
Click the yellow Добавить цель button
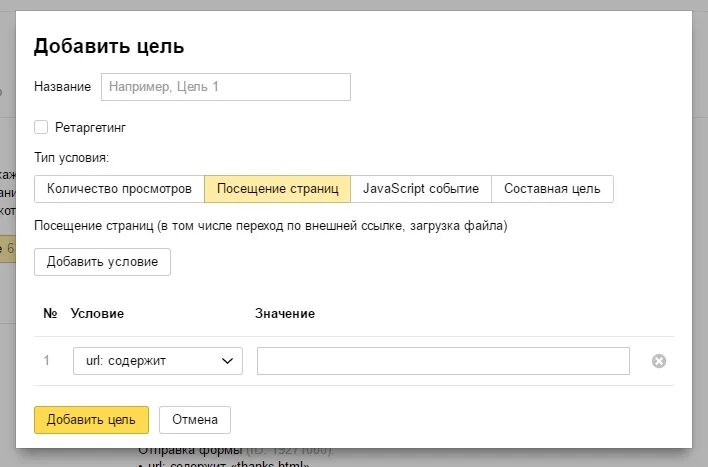(x=91, y=420)
